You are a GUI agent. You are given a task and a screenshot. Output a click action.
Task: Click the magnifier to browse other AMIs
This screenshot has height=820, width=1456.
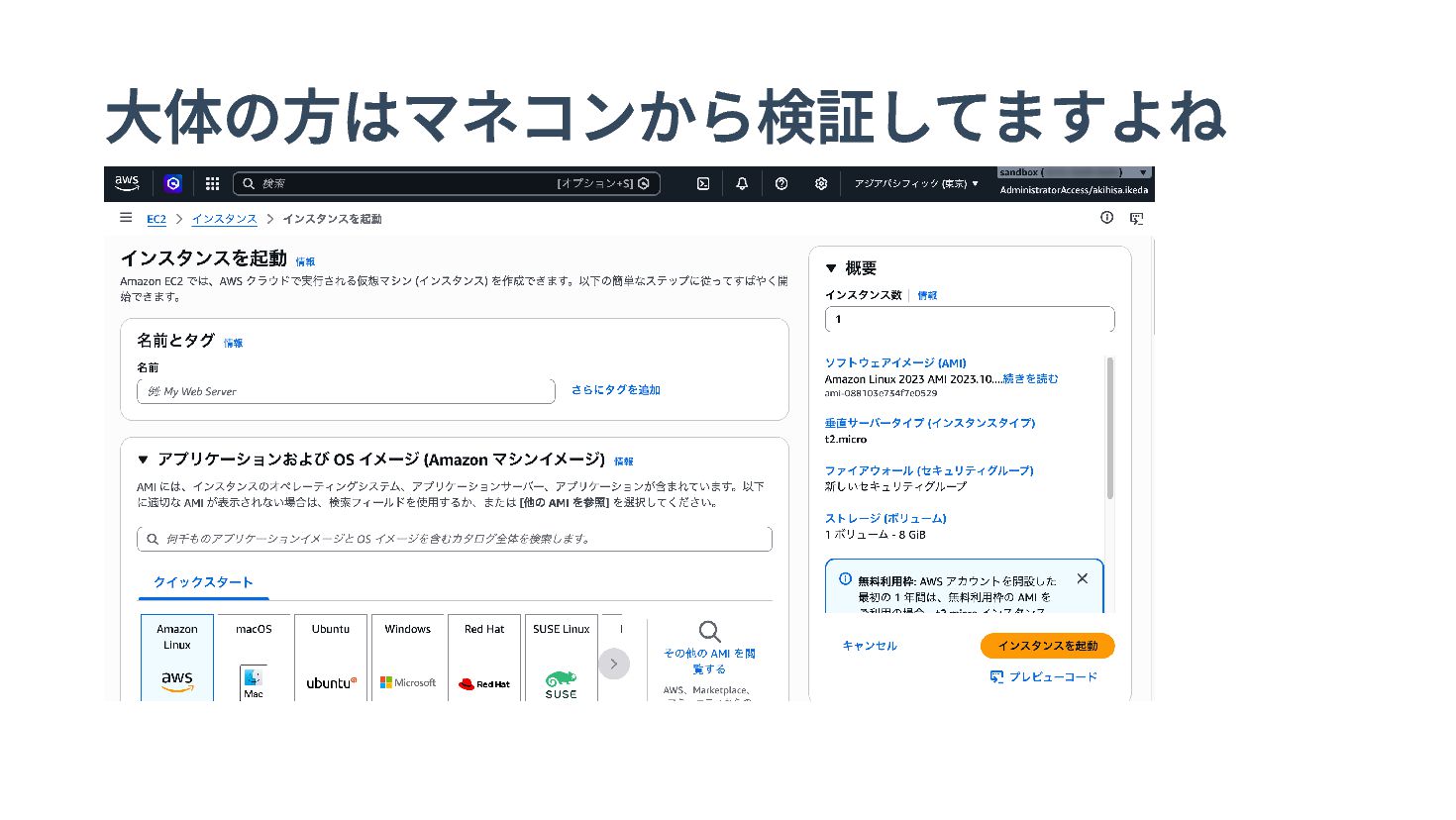pyautogui.click(x=709, y=632)
